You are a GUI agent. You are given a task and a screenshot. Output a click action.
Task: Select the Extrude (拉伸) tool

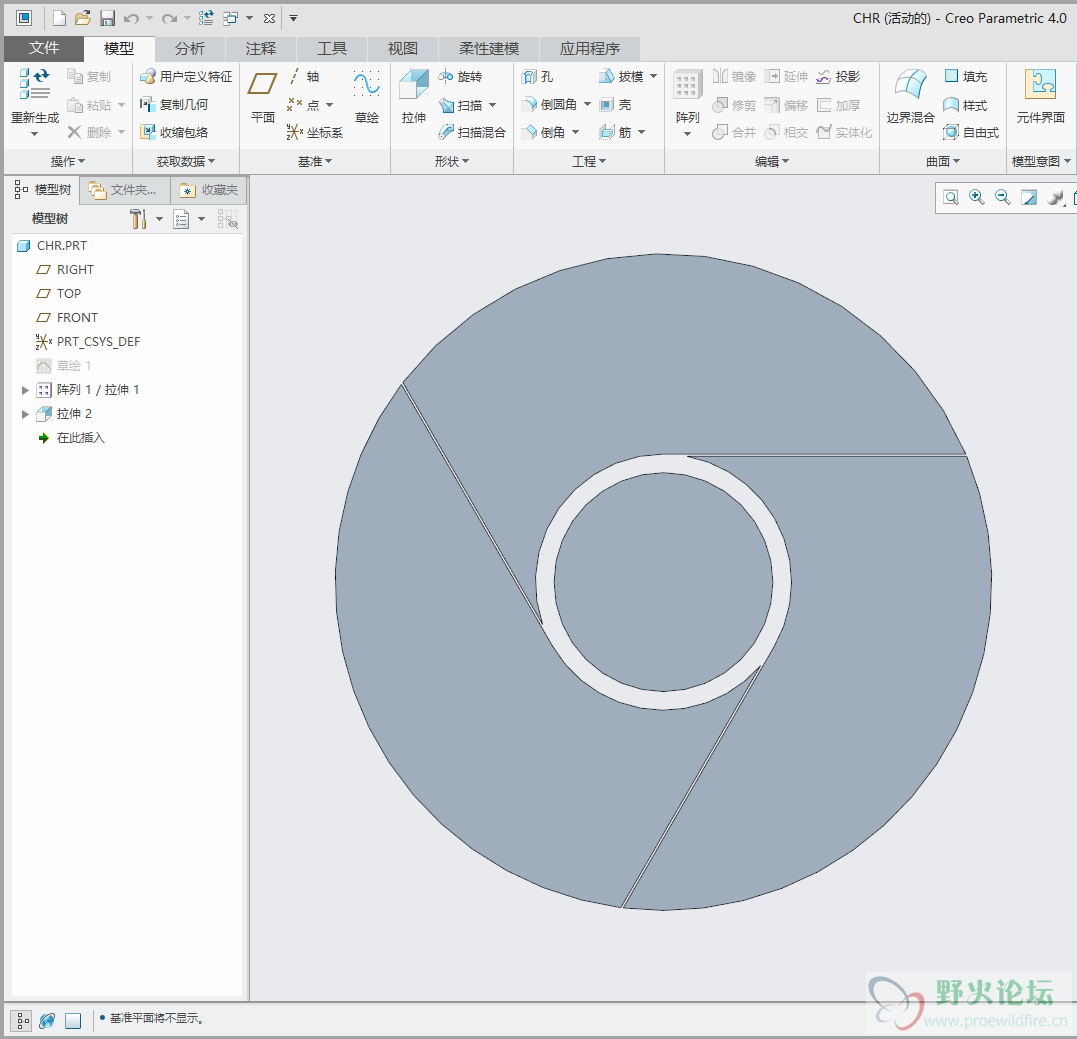pos(413,96)
